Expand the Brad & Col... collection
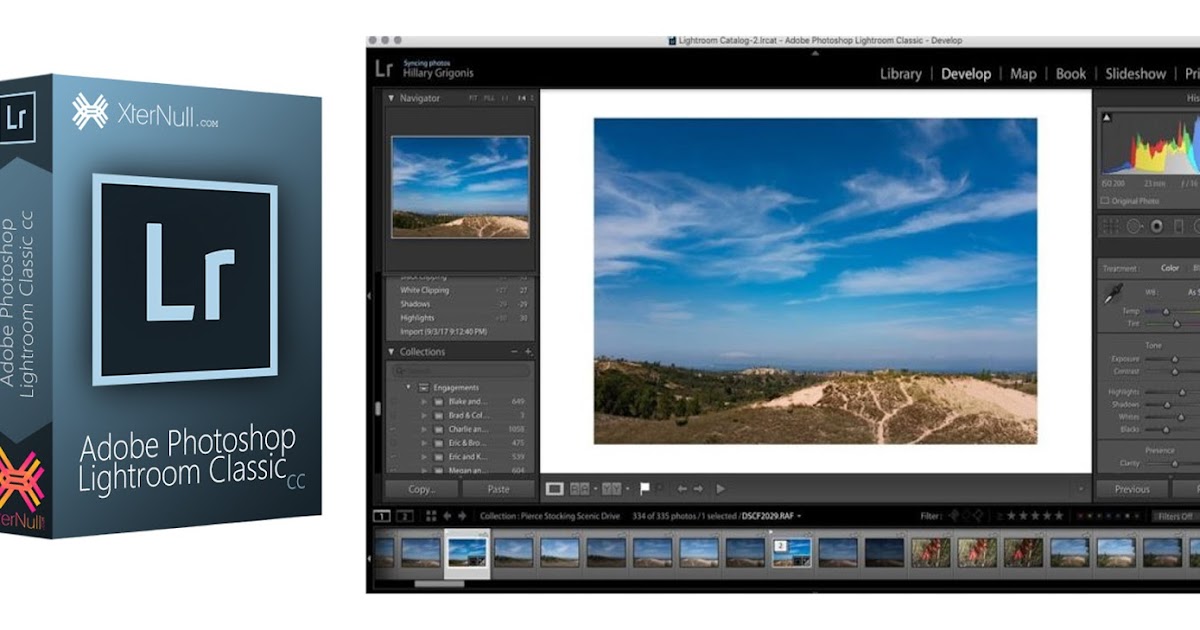Screen dimensions: 1200x630 point(424,415)
